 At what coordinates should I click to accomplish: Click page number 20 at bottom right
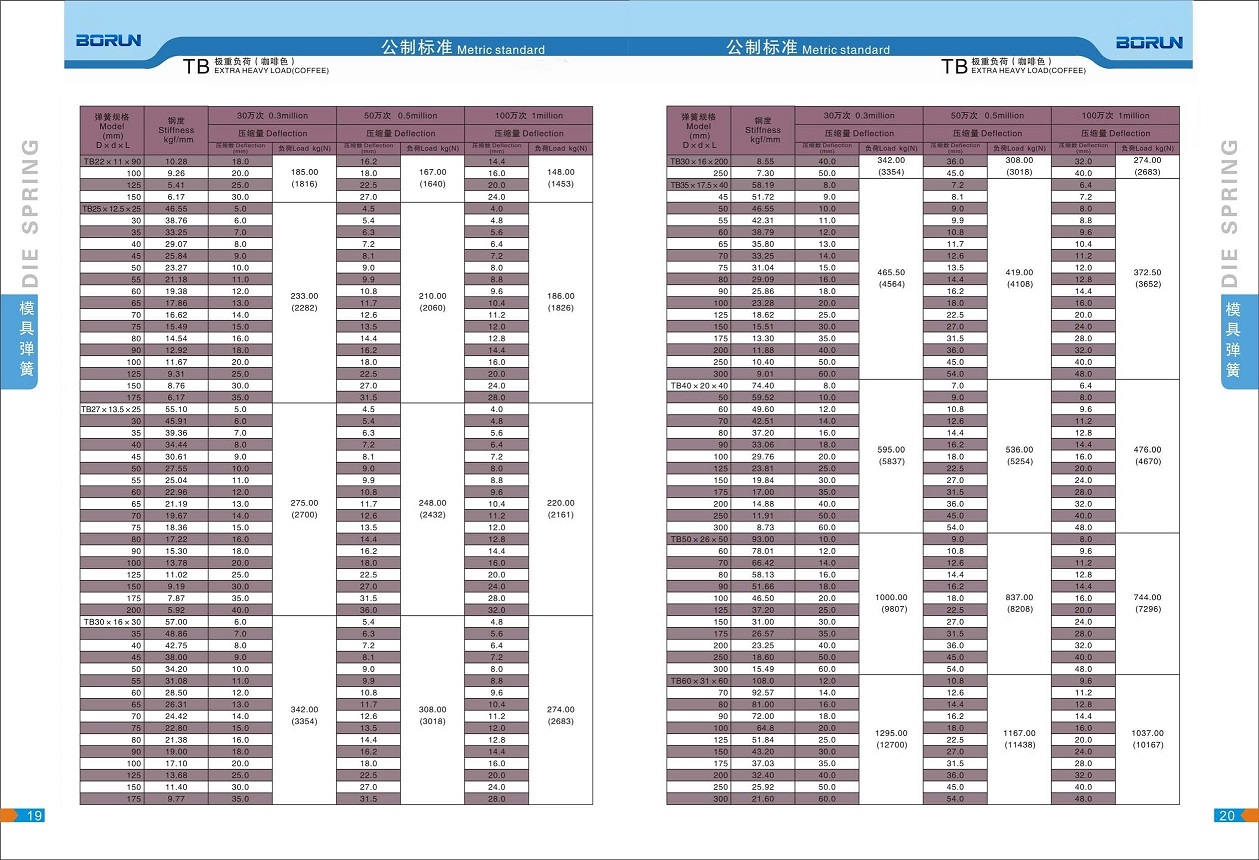pyautogui.click(x=1226, y=816)
